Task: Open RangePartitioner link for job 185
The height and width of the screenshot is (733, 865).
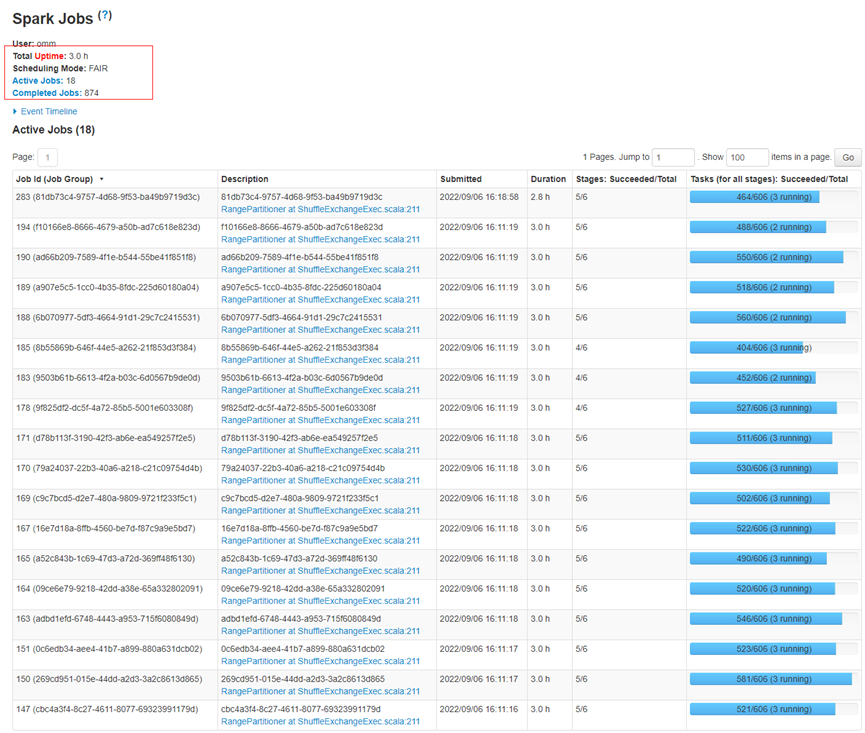Action: click(x=321, y=360)
